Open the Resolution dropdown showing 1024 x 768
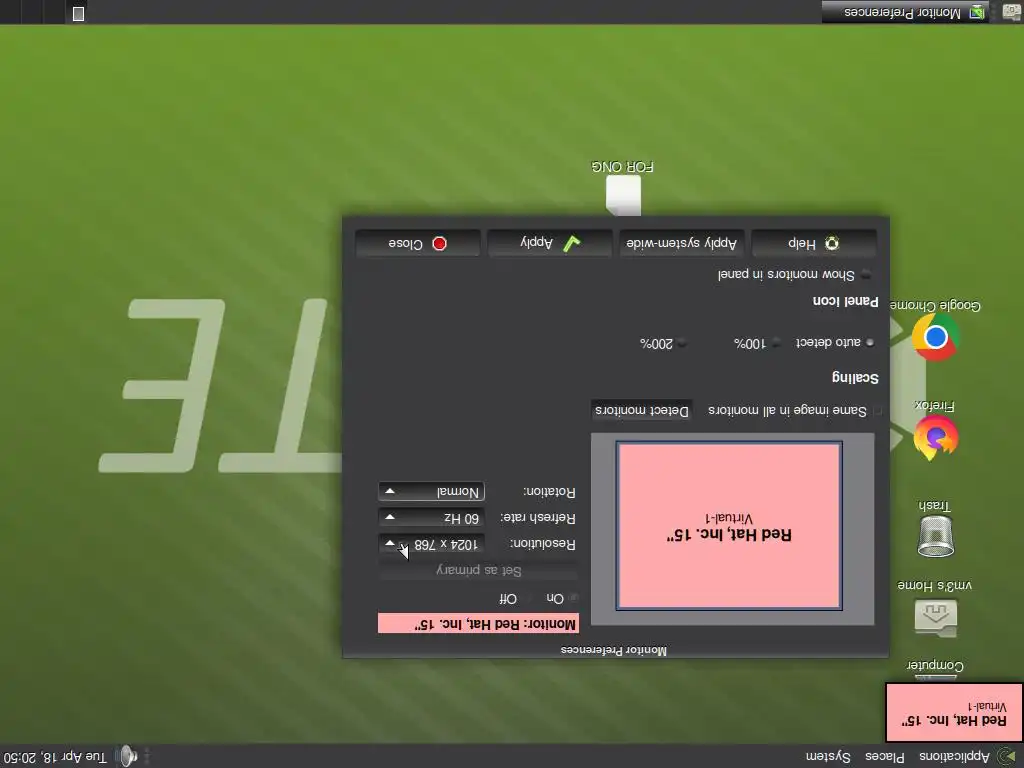The image size is (1024, 768). 432,543
